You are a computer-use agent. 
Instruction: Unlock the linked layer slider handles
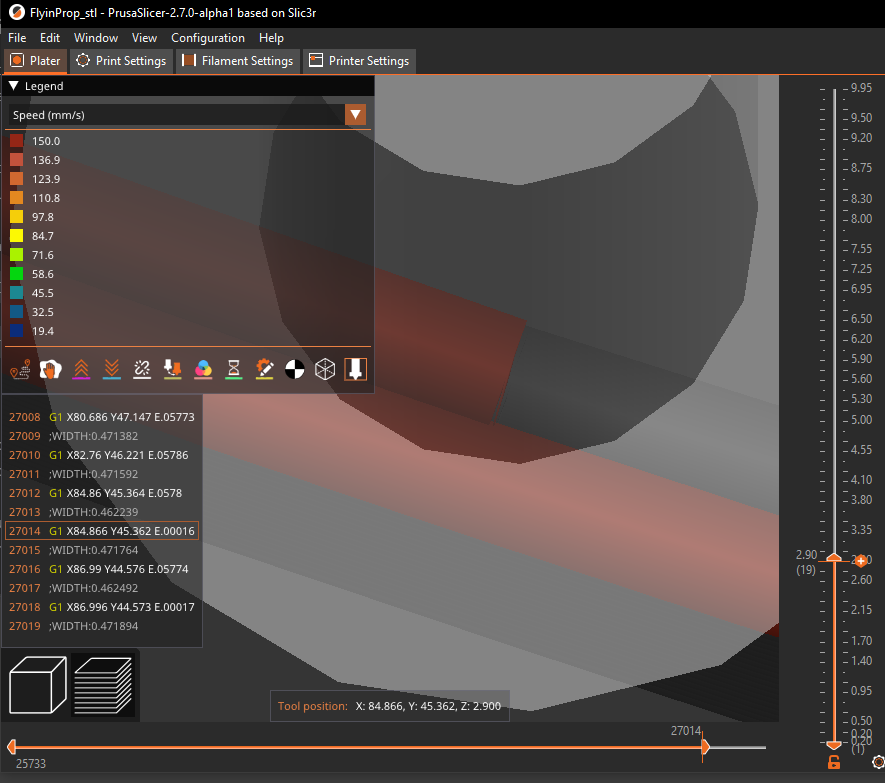point(833,761)
